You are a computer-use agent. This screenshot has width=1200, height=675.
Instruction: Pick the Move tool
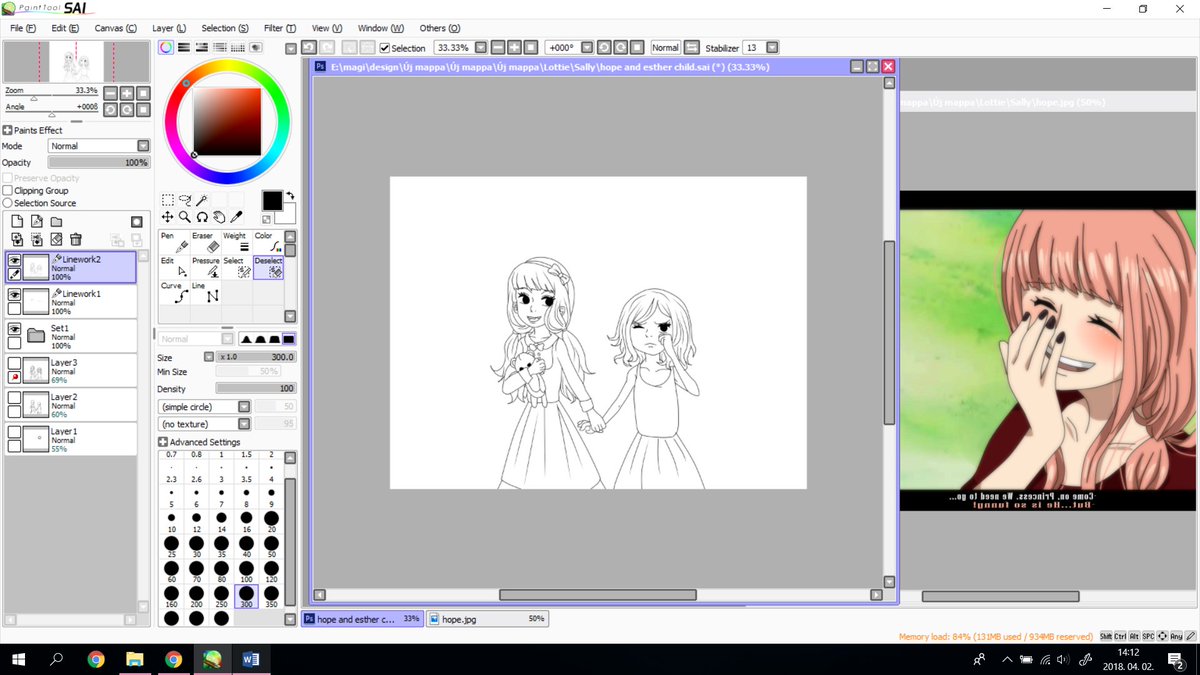167,216
